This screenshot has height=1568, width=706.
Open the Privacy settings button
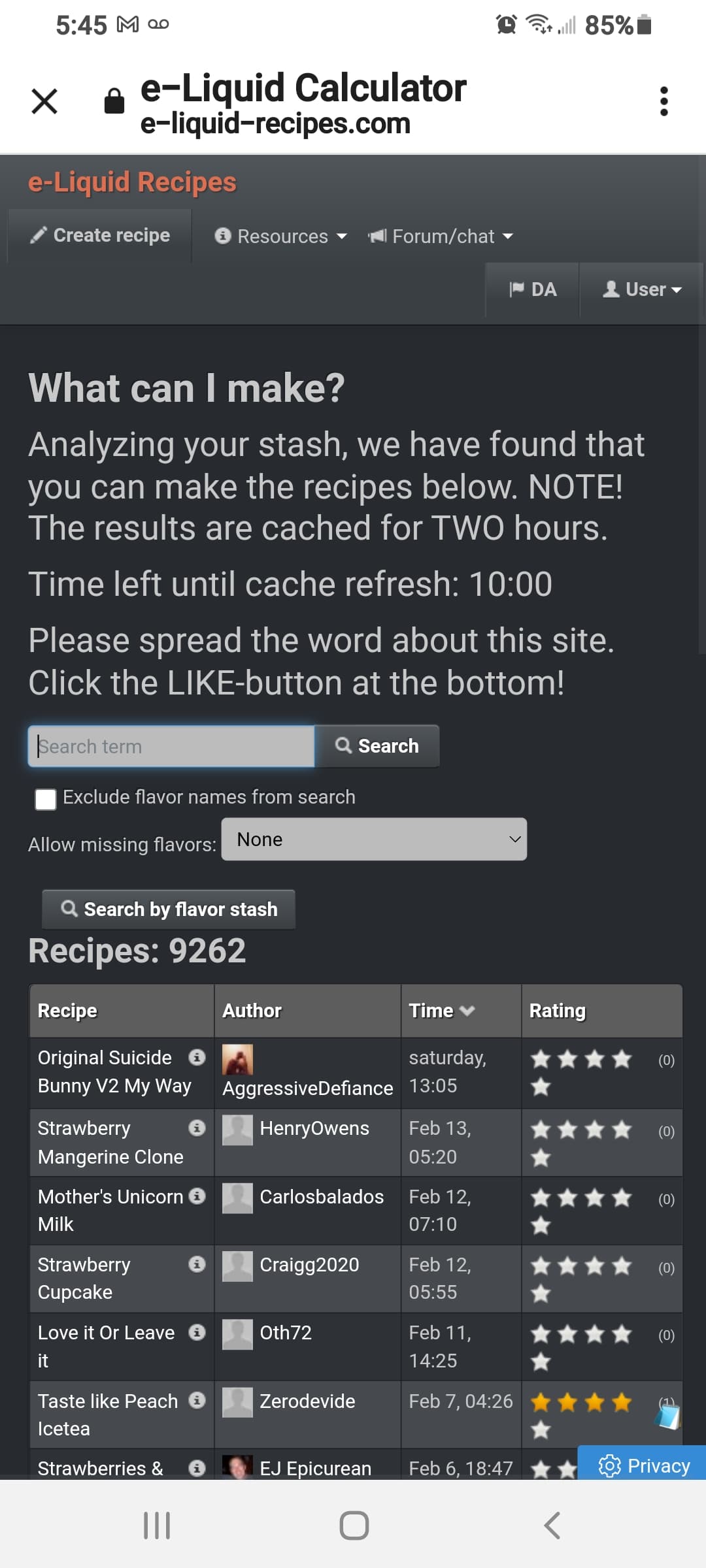pos(644,1465)
